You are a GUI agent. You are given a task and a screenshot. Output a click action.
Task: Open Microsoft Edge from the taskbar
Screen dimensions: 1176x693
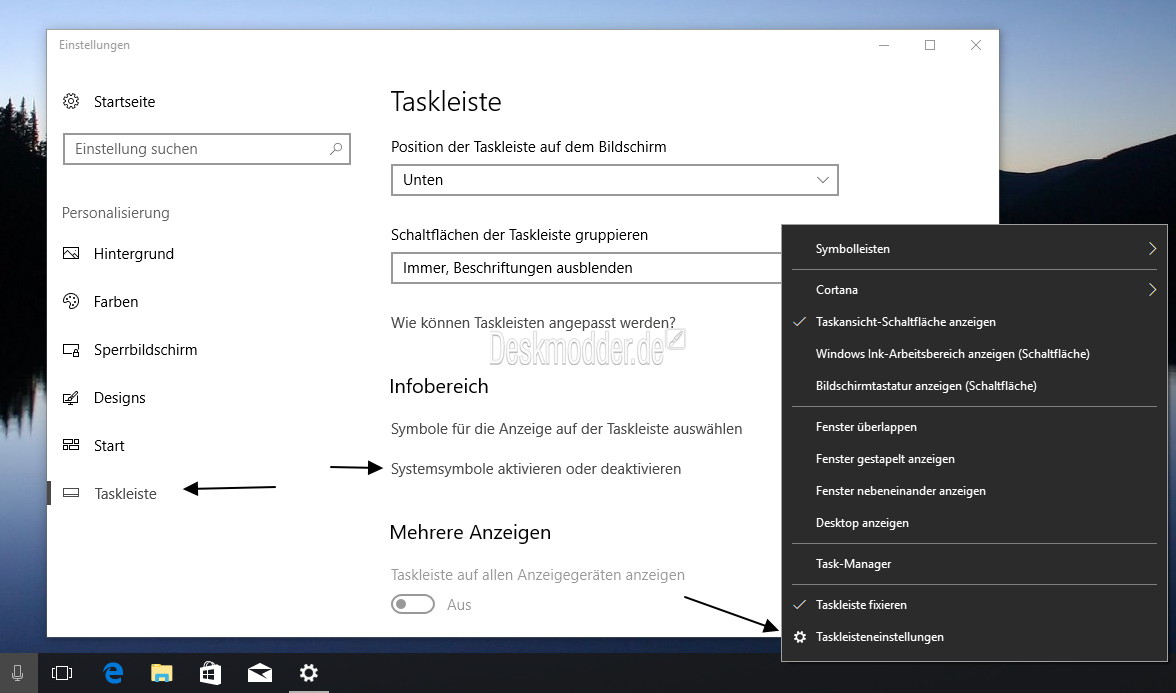coord(113,673)
